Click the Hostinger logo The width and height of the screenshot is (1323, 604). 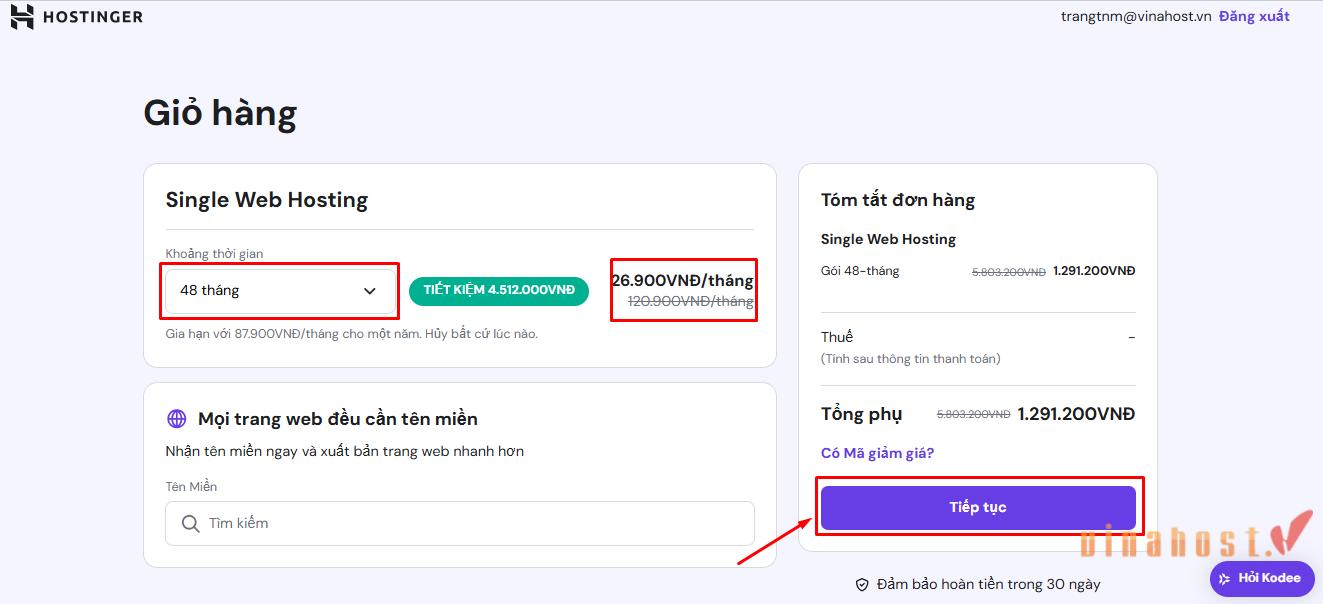[x=76, y=16]
